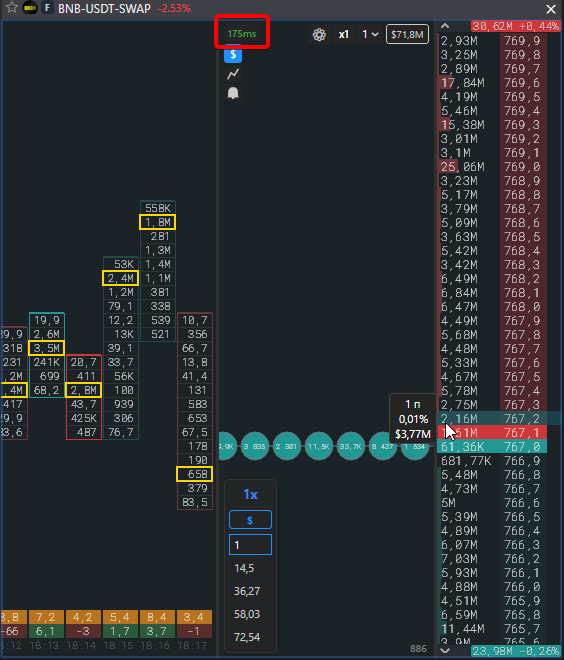Viewport: 564px width, 660px height.
Task: Click the trade bubble labeled 33,7K
Action: [x=351, y=446]
